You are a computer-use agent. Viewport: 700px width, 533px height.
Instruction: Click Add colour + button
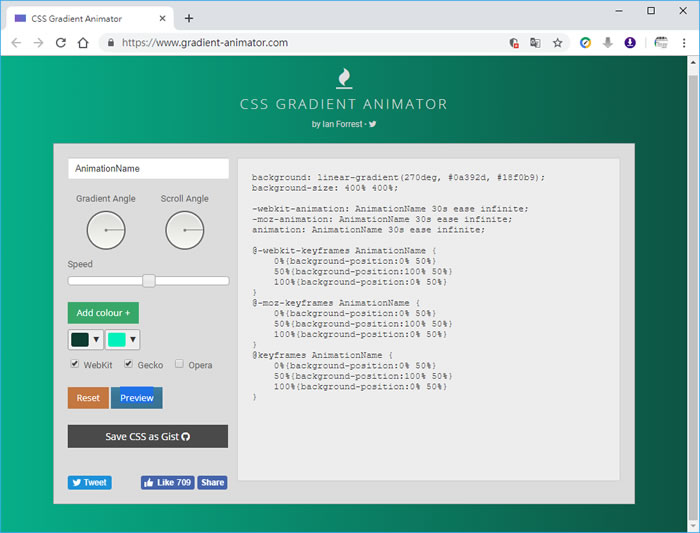tap(103, 313)
